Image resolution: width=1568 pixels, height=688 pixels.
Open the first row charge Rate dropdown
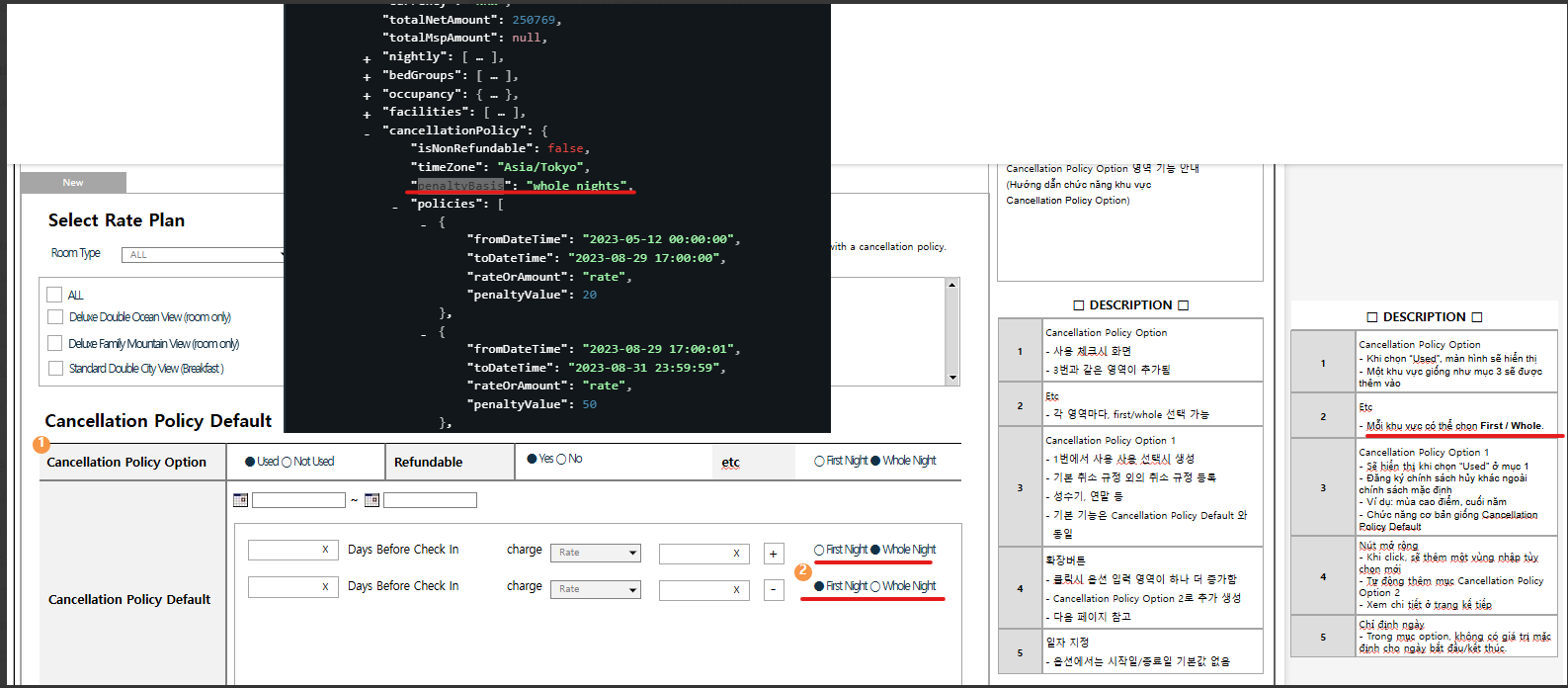pos(596,553)
